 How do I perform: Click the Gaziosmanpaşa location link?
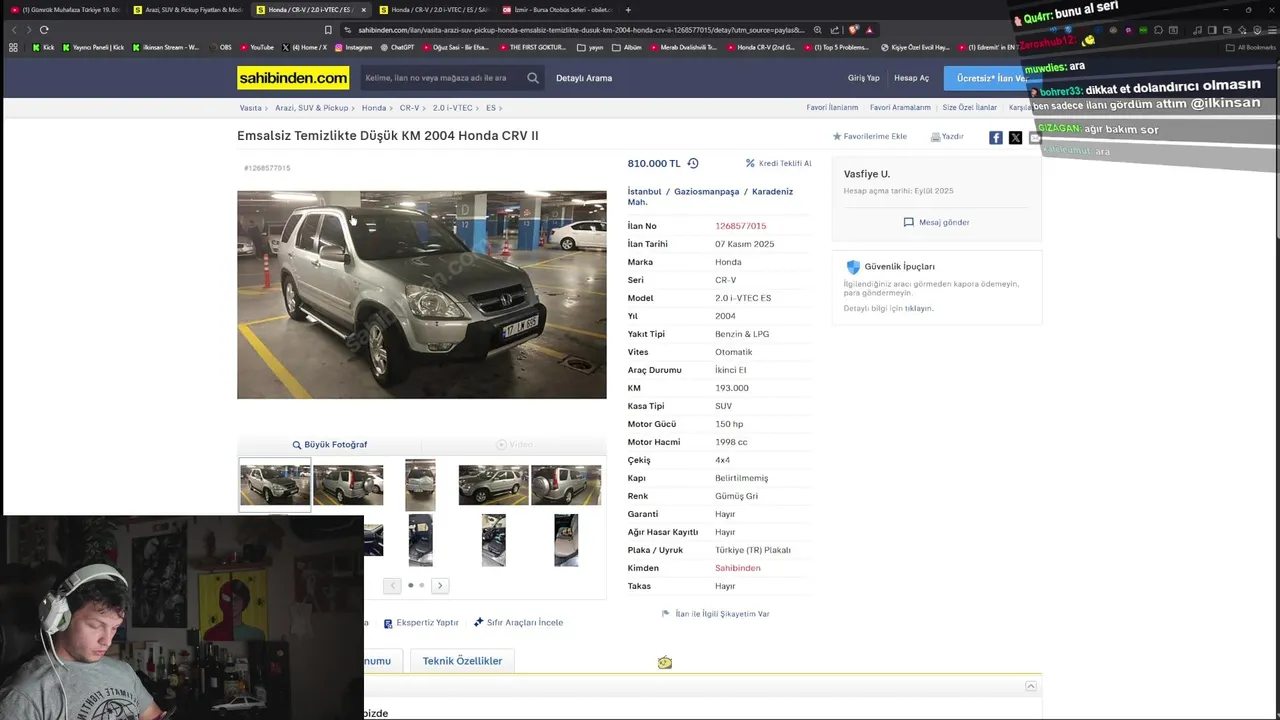(706, 191)
